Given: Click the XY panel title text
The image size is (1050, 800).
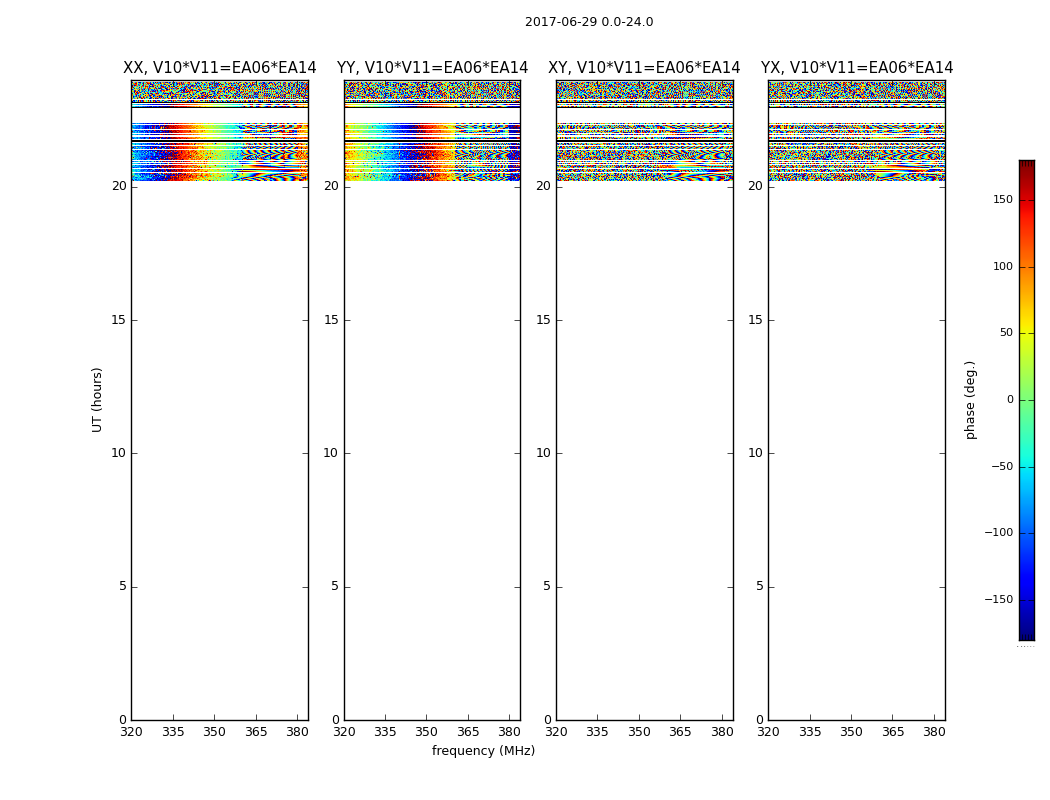Looking at the screenshot, I should pos(644,68).
